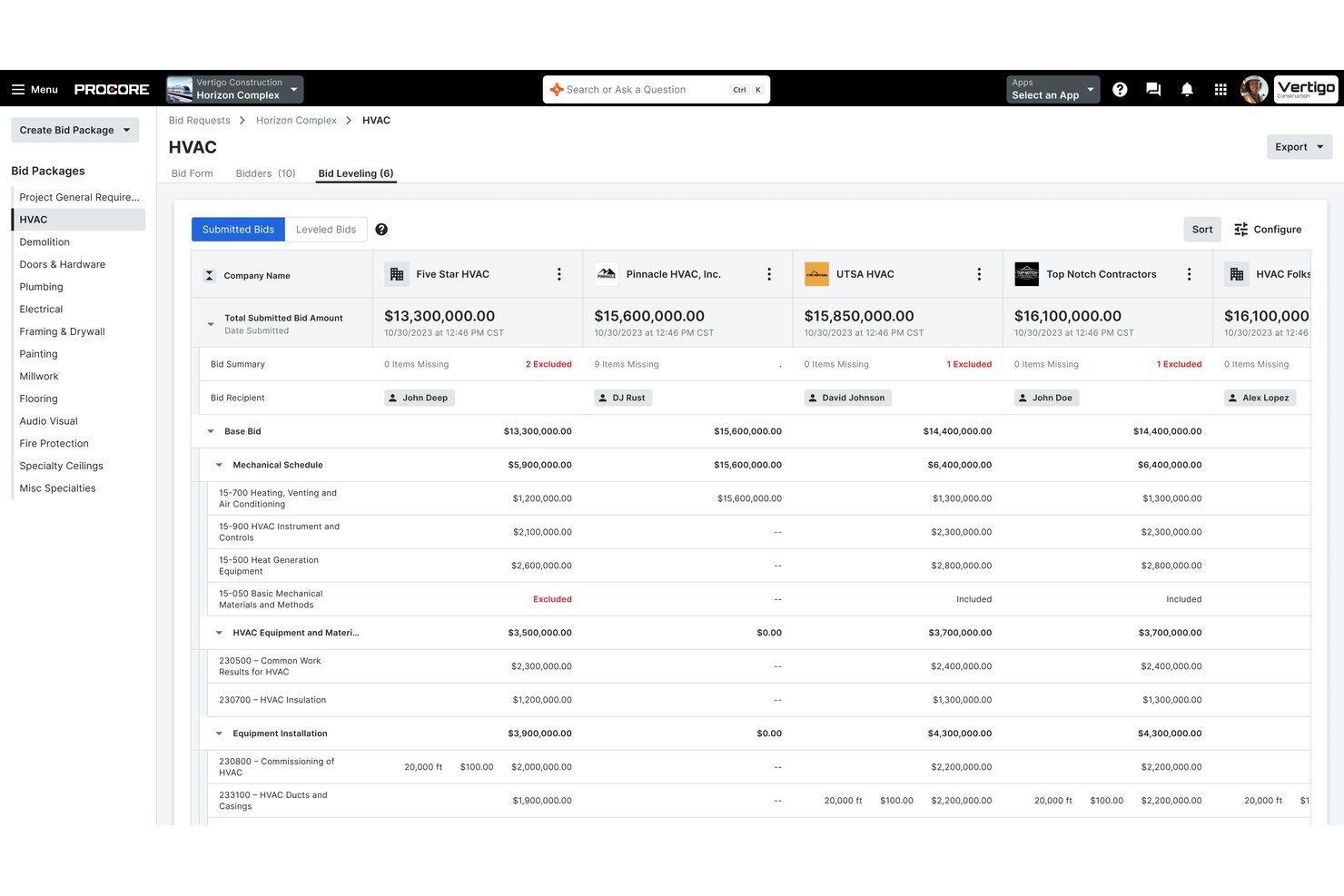1344x896 pixels.
Task: Open the Five Star HVAC options menu
Action: (x=558, y=274)
